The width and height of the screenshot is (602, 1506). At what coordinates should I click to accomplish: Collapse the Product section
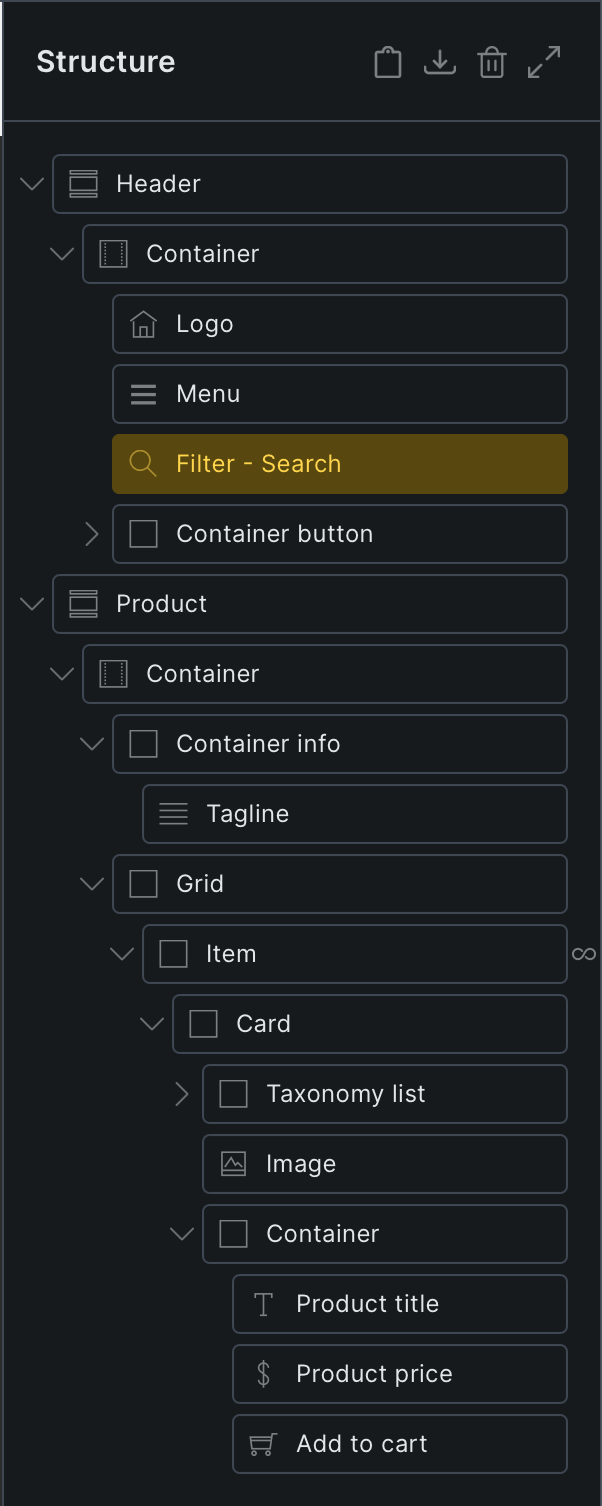click(x=32, y=604)
